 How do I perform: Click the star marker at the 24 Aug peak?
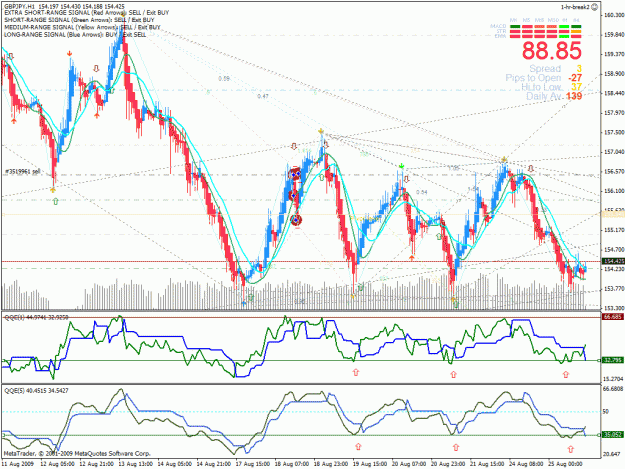504,160
